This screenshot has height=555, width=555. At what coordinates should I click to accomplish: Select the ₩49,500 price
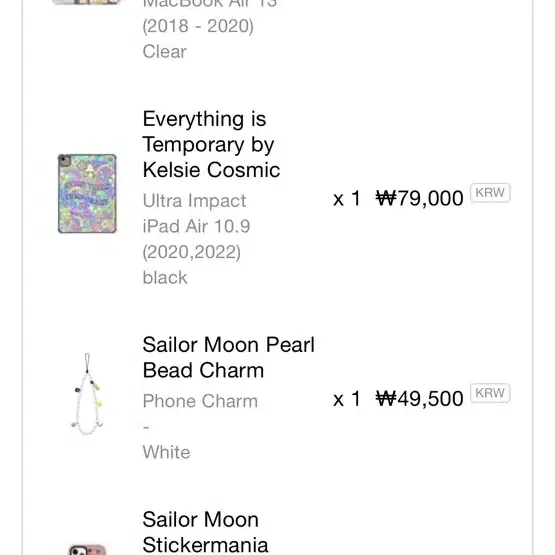pyautogui.click(x=419, y=398)
